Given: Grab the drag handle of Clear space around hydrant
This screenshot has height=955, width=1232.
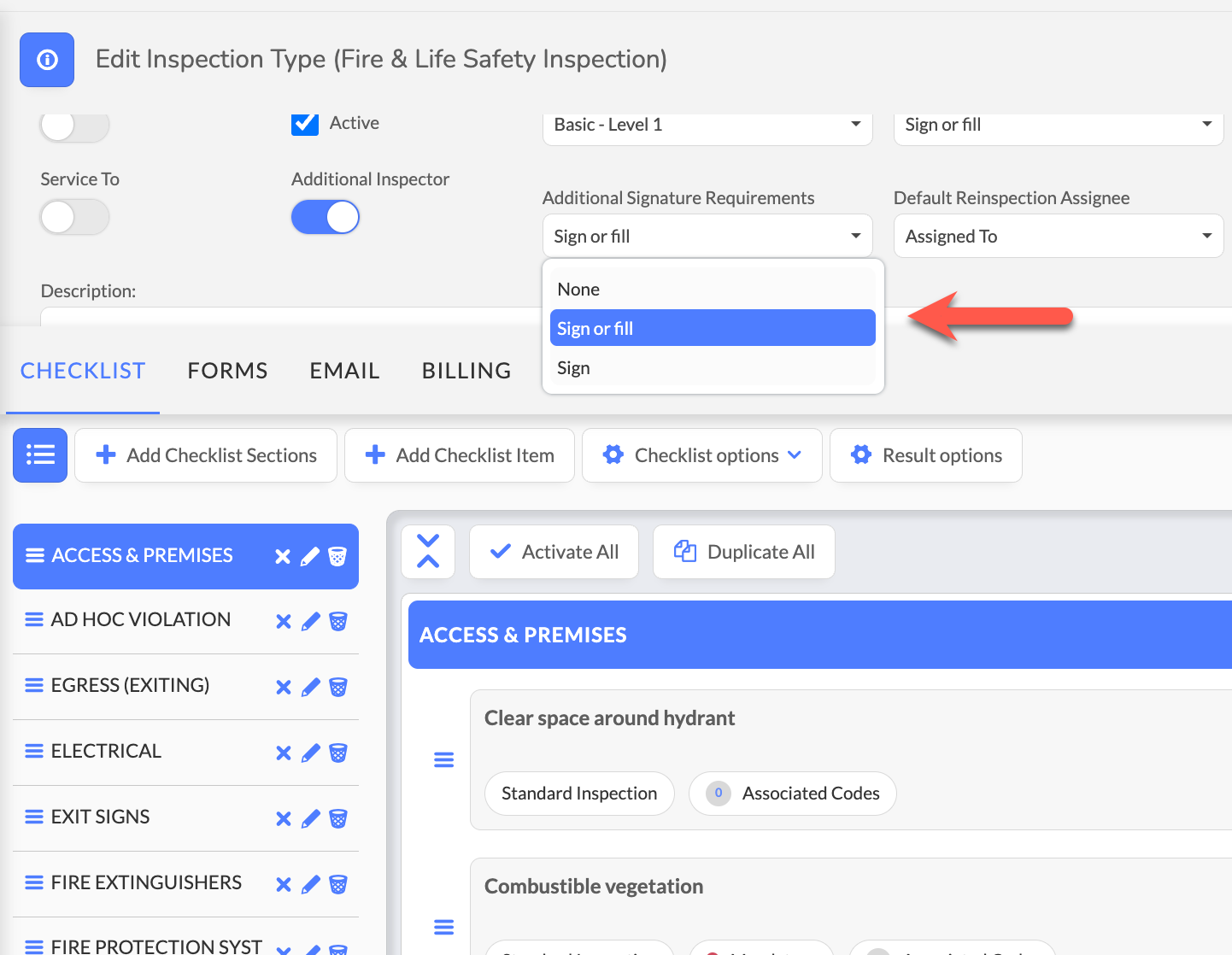Looking at the screenshot, I should [444, 759].
